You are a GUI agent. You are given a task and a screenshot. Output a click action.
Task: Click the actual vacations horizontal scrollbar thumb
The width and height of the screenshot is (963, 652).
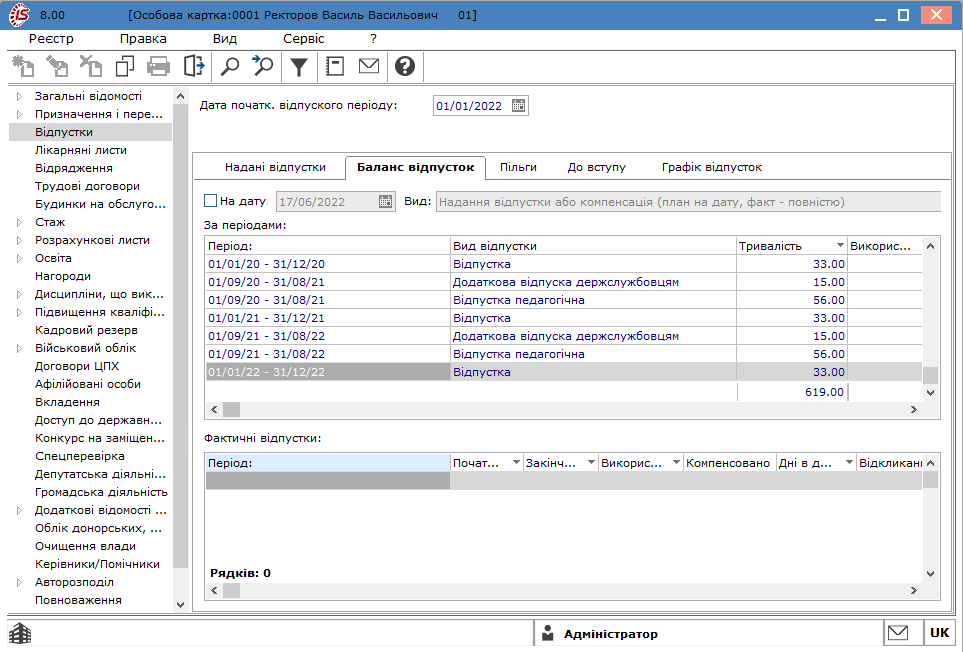(232, 591)
